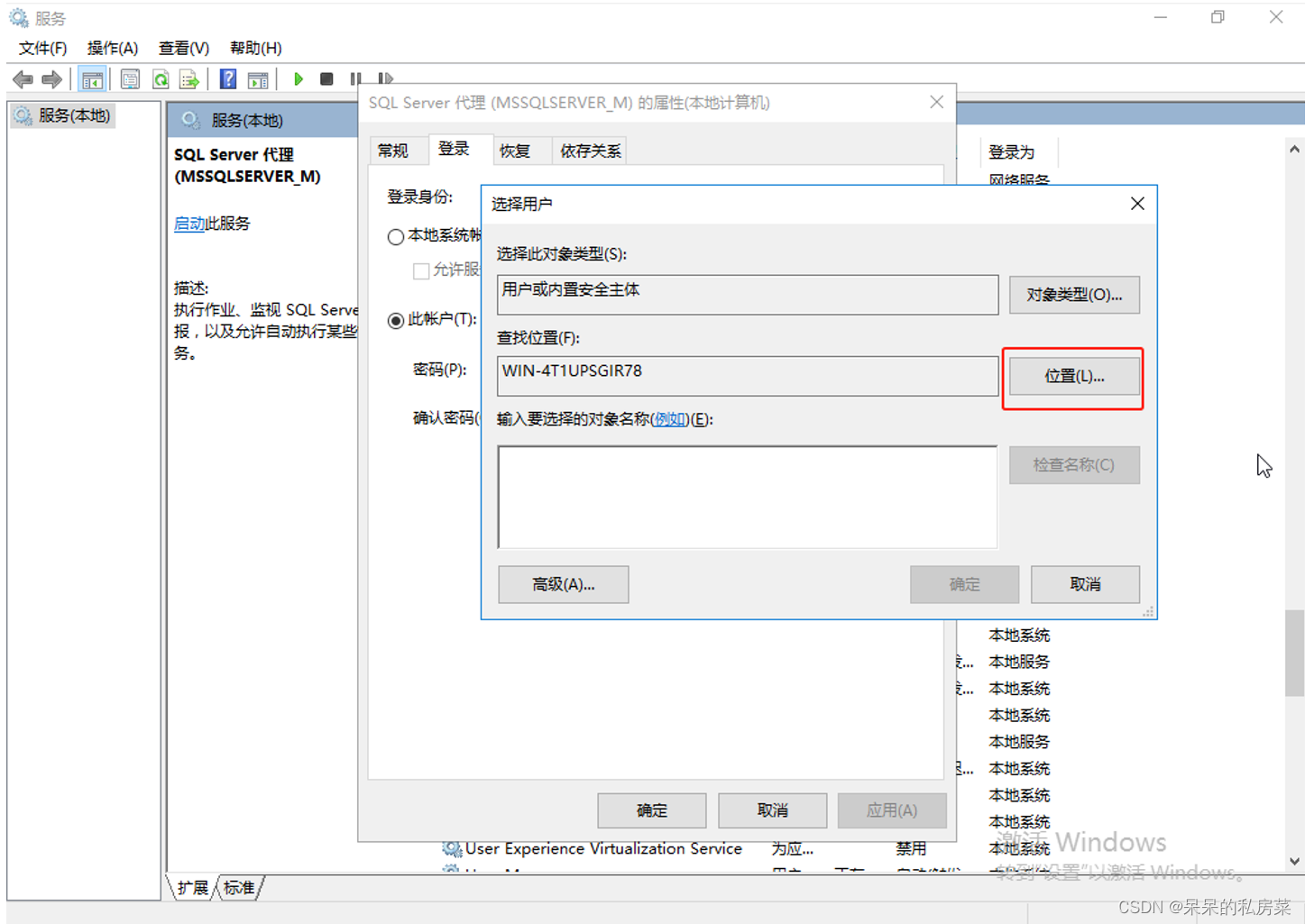
Task: Open the 查看(V) menu
Action: click(x=184, y=48)
